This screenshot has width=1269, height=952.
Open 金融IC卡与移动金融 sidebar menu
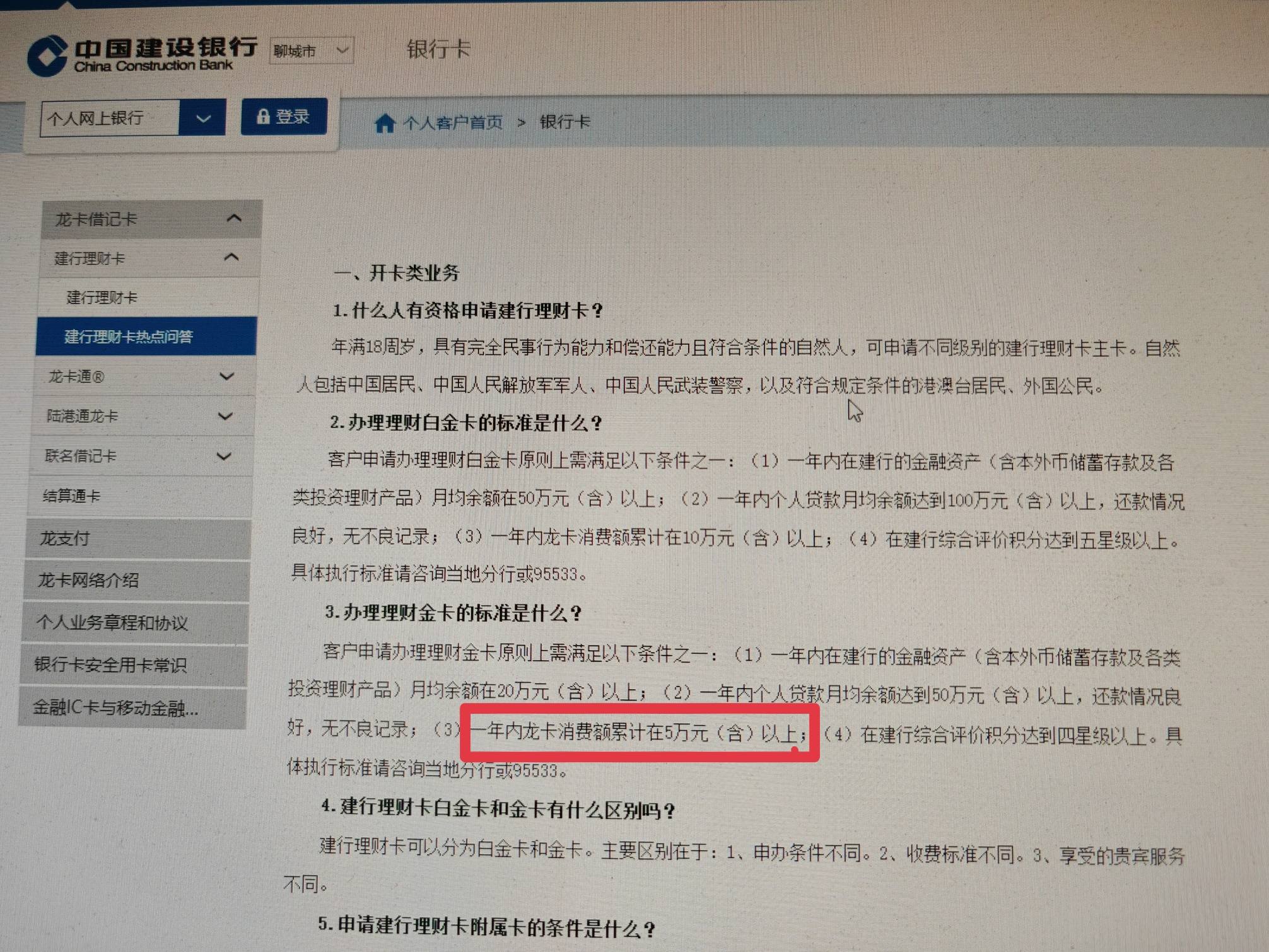click(132, 707)
